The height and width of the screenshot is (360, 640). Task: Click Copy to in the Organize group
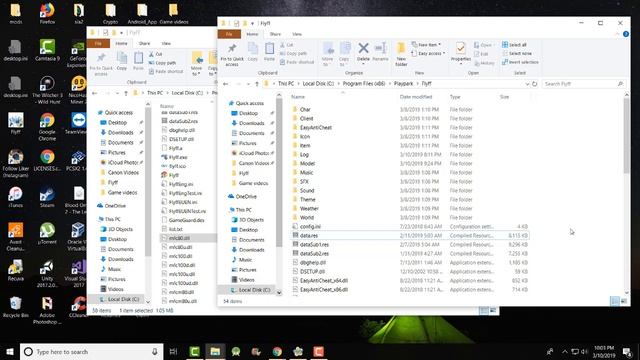point(344,54)
